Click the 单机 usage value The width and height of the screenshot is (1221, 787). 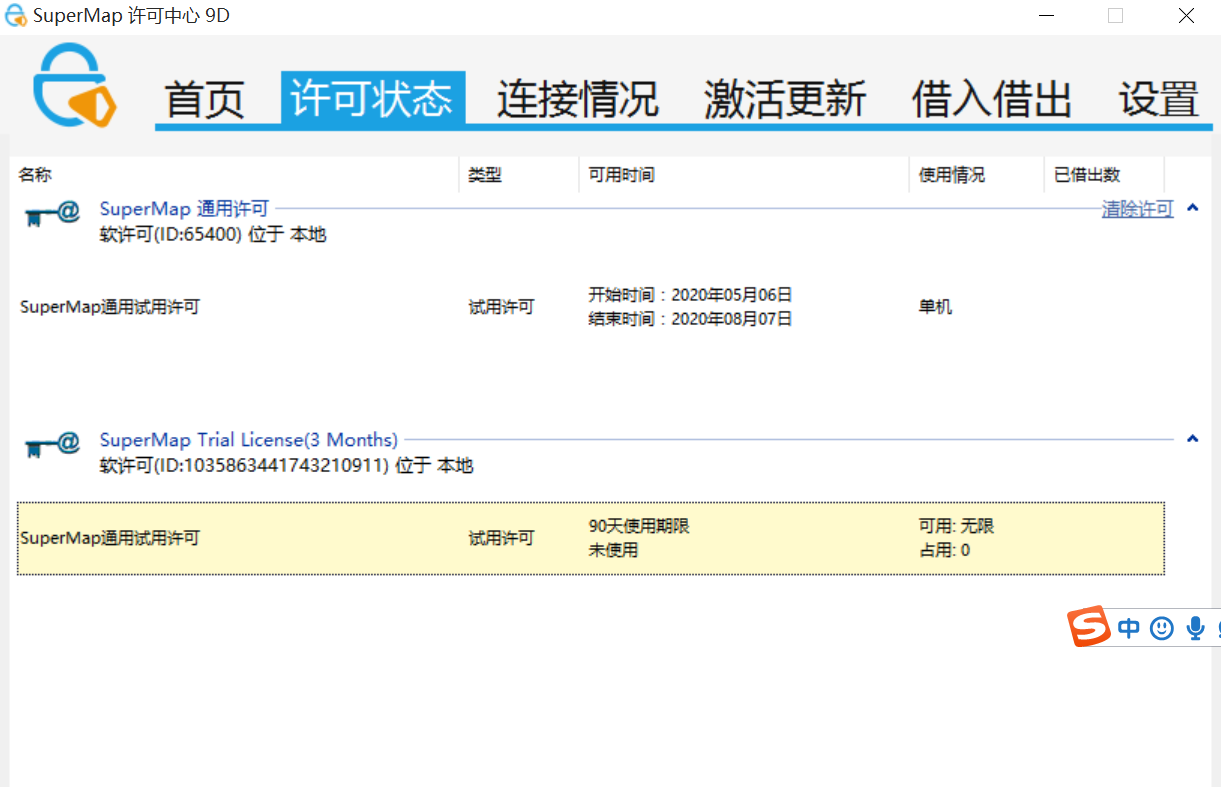click(x=935, y=307)
